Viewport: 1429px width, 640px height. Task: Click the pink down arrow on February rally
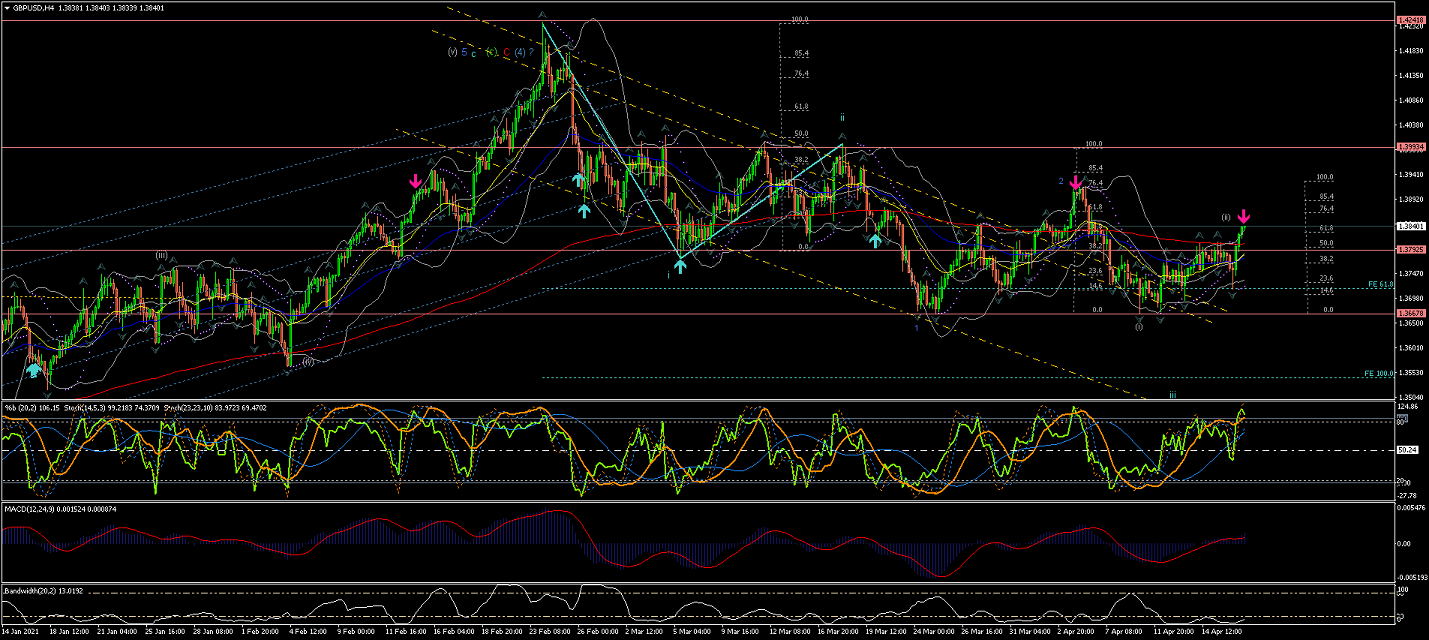pos(415,180)
